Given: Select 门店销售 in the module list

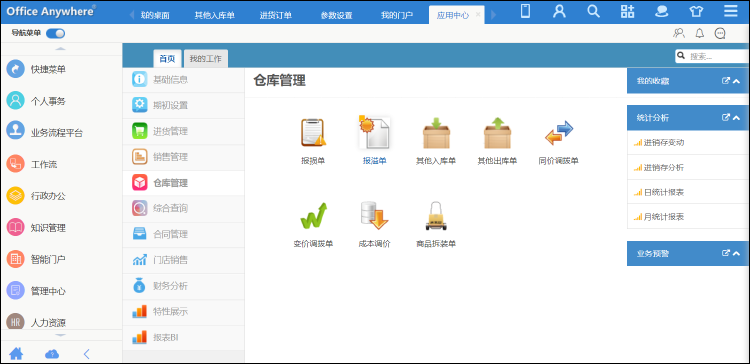Looking at the screenshot, I should [x=183, y=260].
